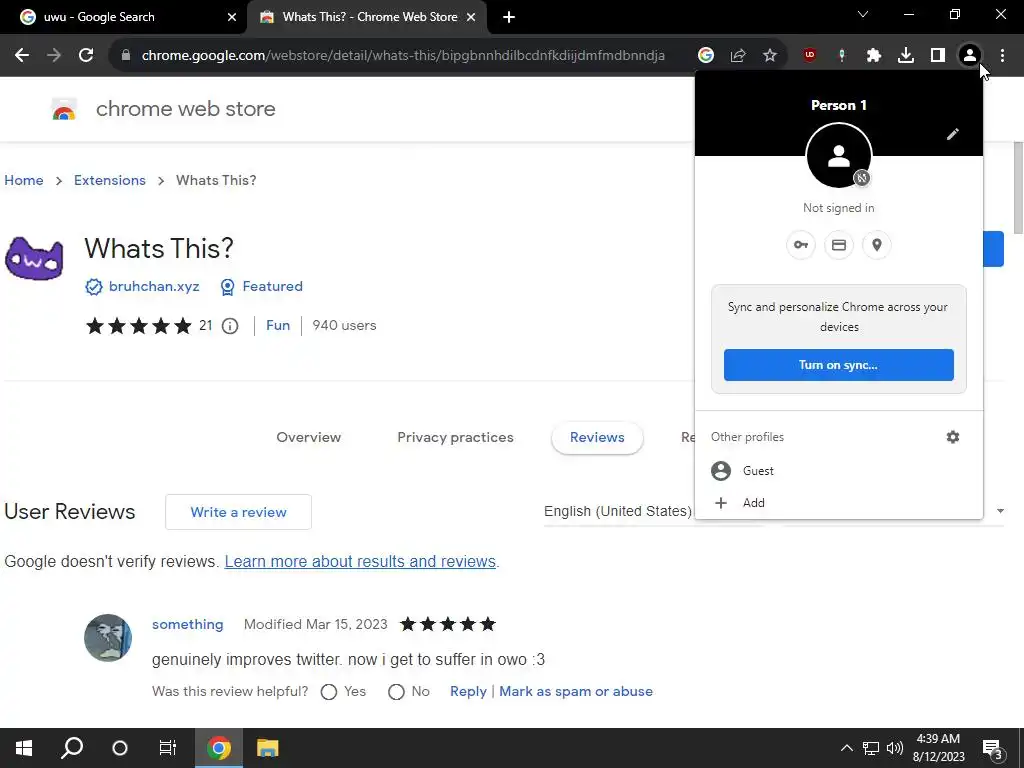
Task: Reload the current page
Action: (x=86, y=55)
